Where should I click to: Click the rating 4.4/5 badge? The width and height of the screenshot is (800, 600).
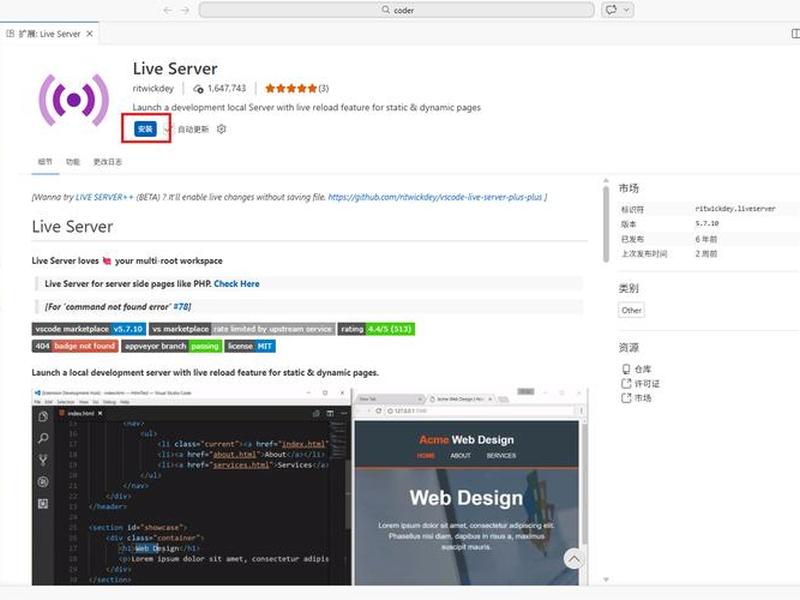pos(377,329)
